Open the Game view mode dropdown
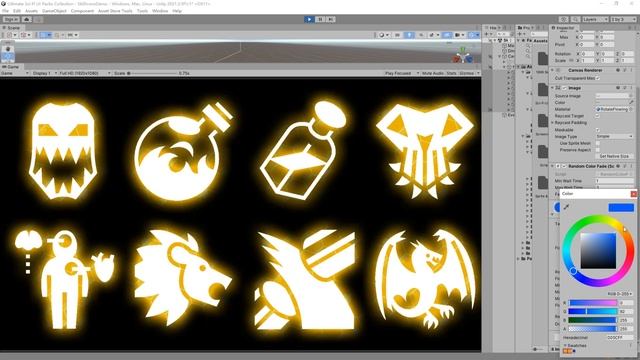 point(15,73)
